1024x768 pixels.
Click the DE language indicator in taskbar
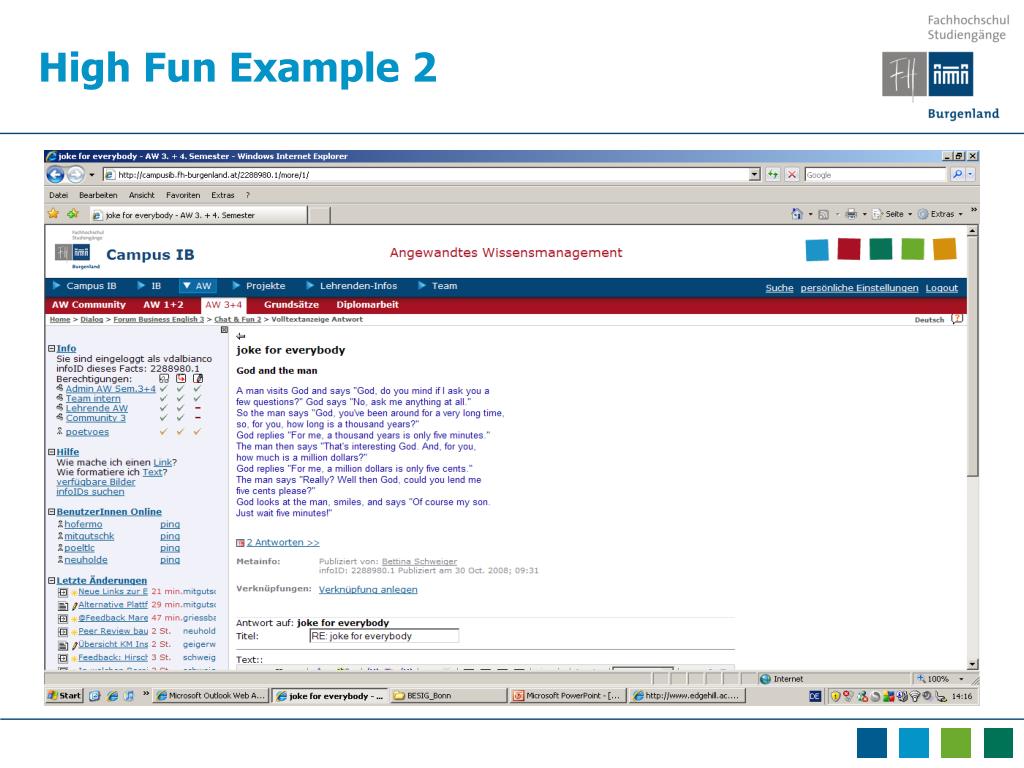[x=814, y=696]
